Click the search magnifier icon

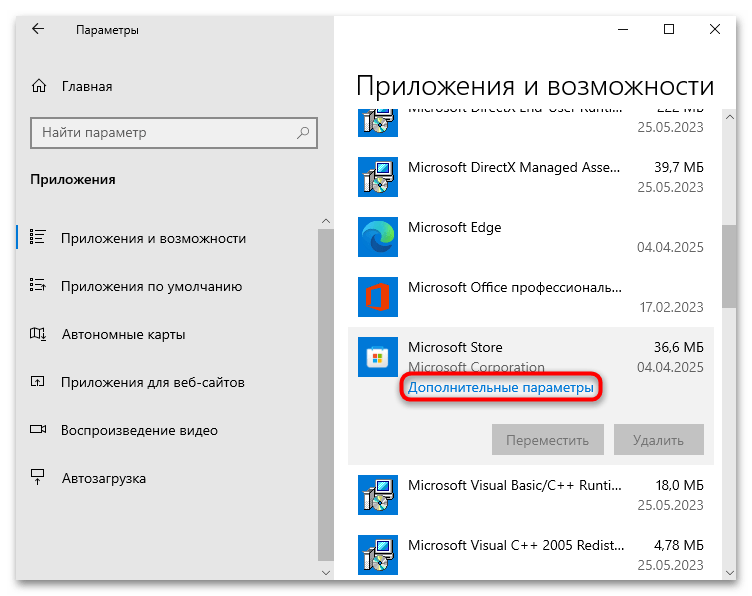tap(303, 132)
